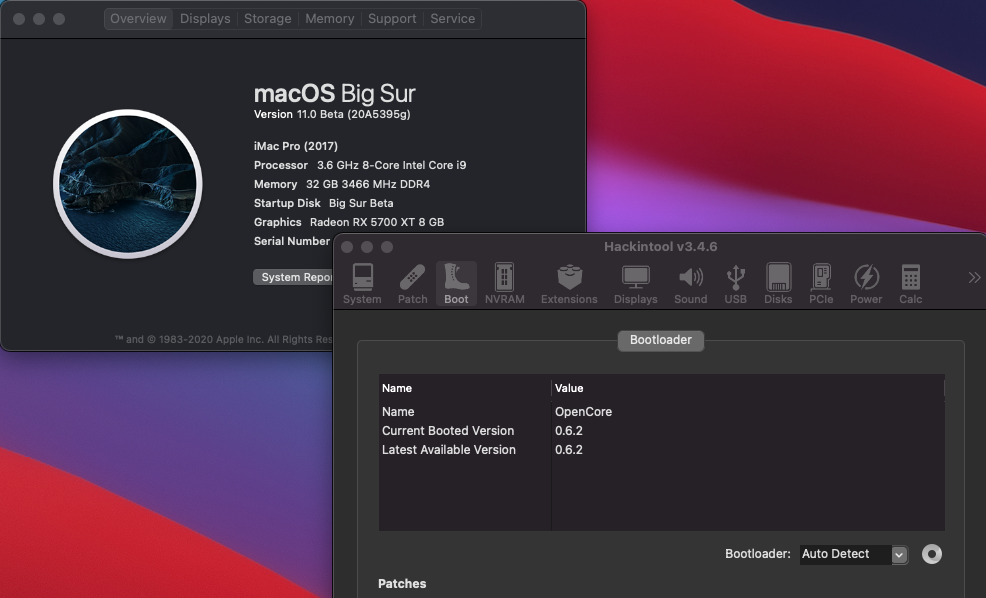This screenshot has height=598, width=986.
Task: Select the Boot section boot icon
Action: click(456, 284)
